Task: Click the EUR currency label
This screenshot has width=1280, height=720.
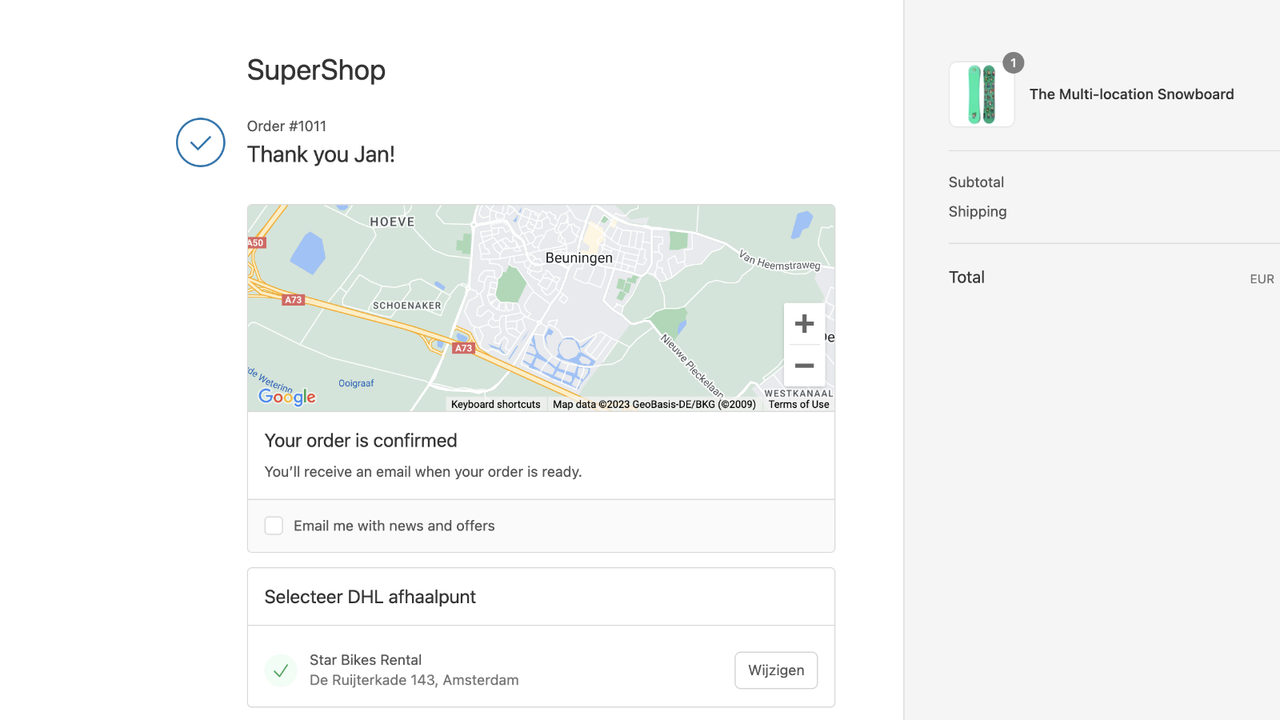Action: coord(1262,279)
